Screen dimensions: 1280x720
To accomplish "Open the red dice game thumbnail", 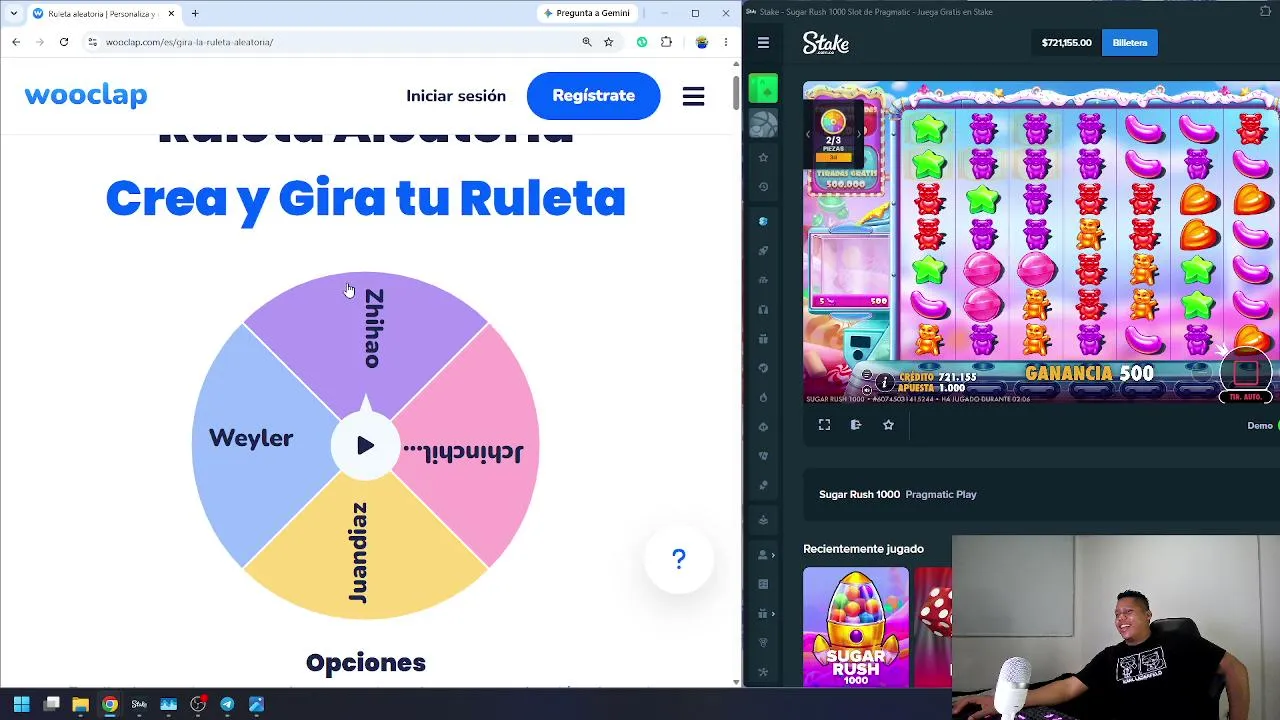I will [x=933, y=627].
